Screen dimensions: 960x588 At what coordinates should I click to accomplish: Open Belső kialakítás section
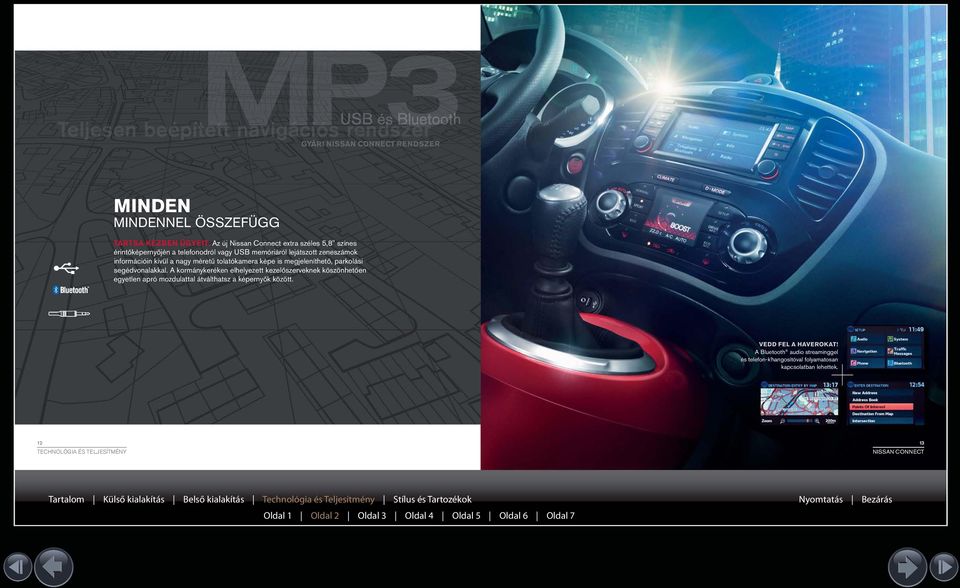click(x=214, y=499)
